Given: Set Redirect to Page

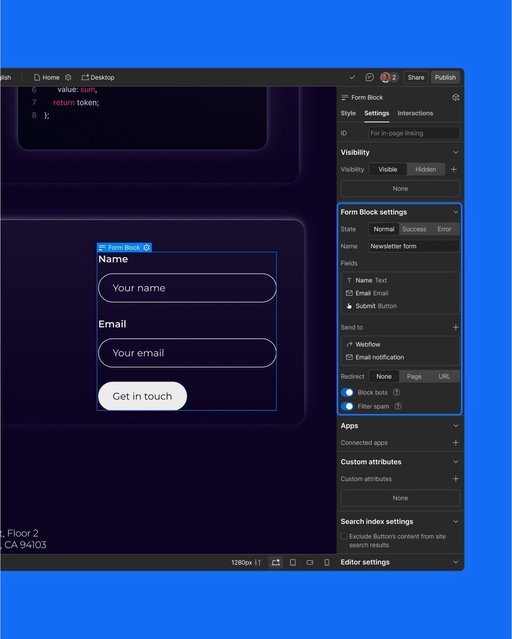Looking at the screenshot, I should (x=414, y=377).
